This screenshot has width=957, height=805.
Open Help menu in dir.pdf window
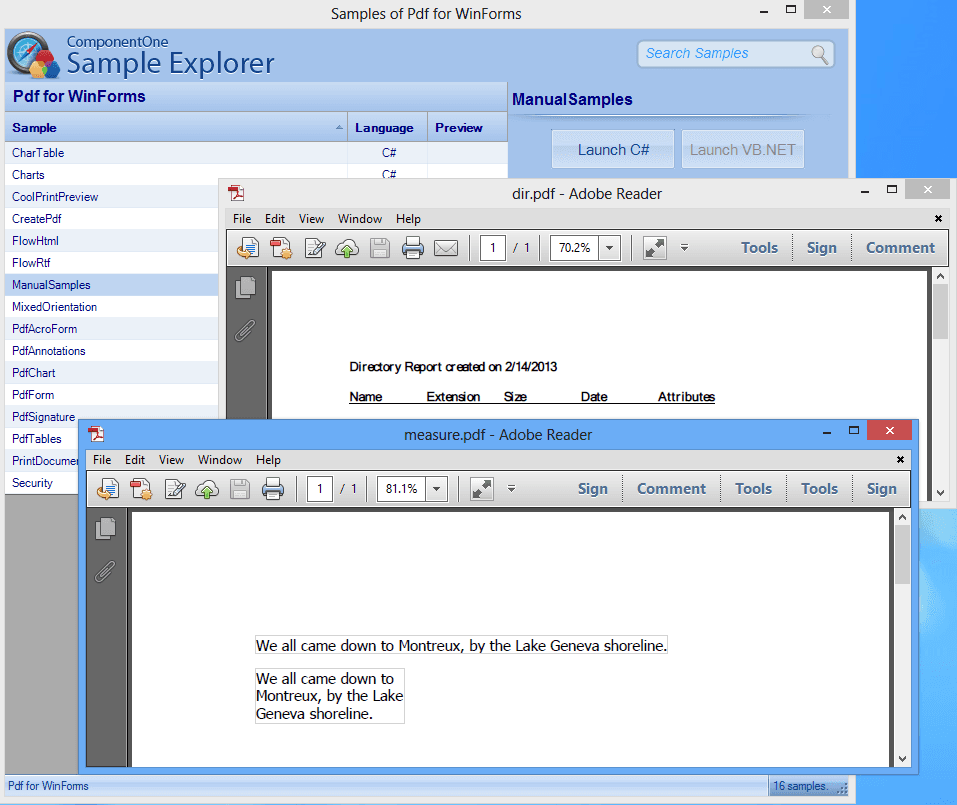408,218
